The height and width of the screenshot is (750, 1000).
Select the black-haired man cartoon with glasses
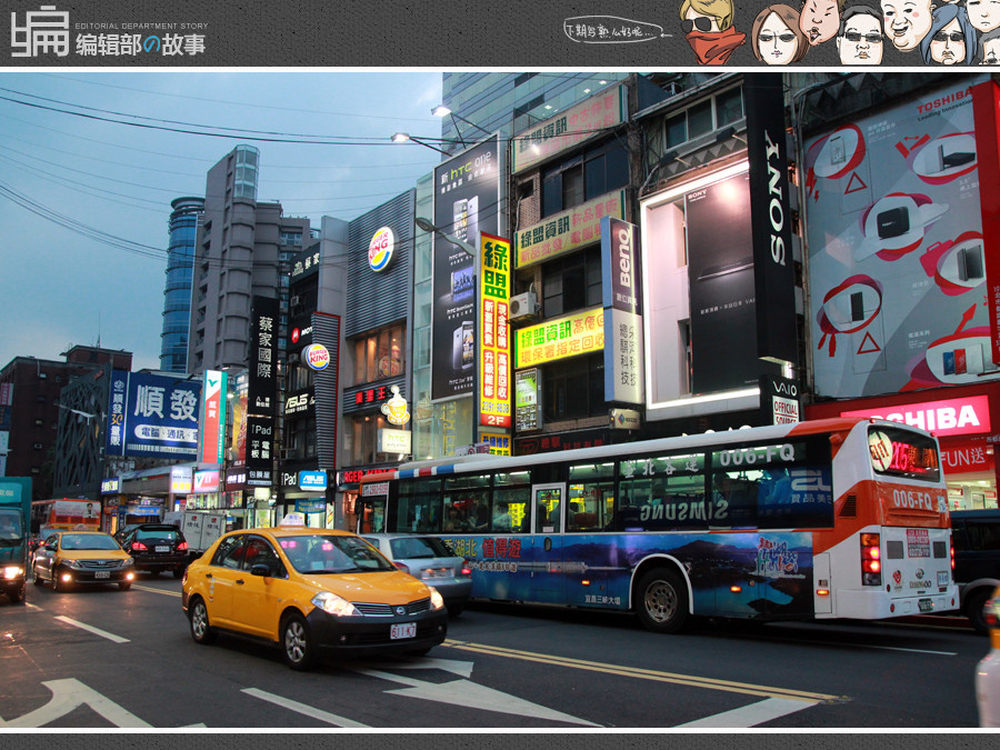coord(860,36)
